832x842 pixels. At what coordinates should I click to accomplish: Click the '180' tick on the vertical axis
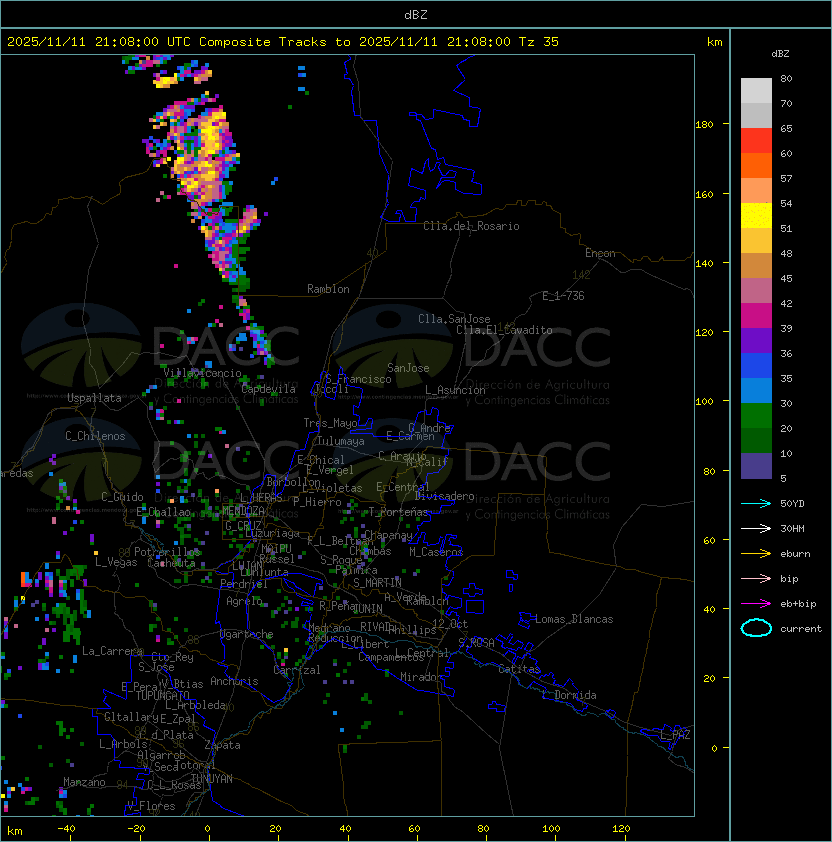pyautogui.click(x=704, y=125)
